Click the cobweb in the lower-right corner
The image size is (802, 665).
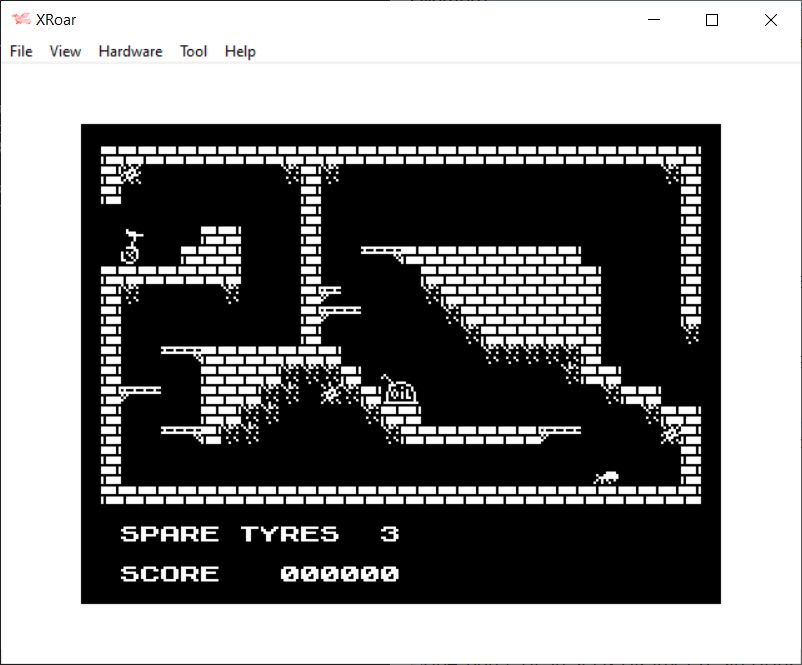pos(670,433)
